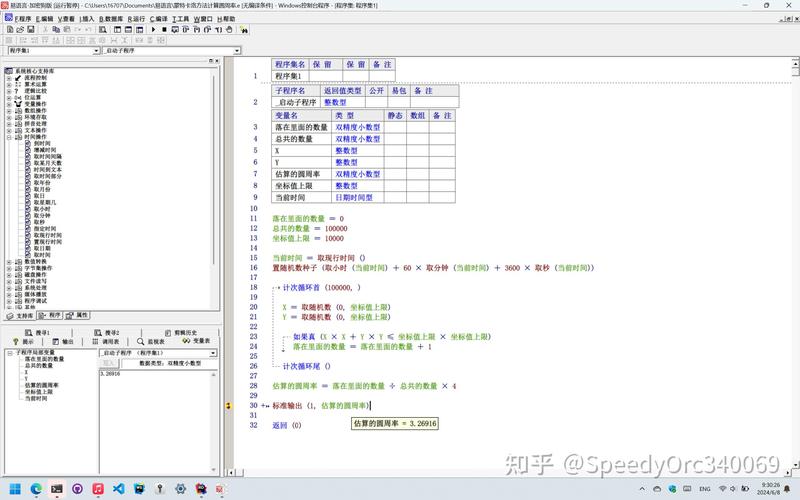Select 取小时 in the library tree

42,209
